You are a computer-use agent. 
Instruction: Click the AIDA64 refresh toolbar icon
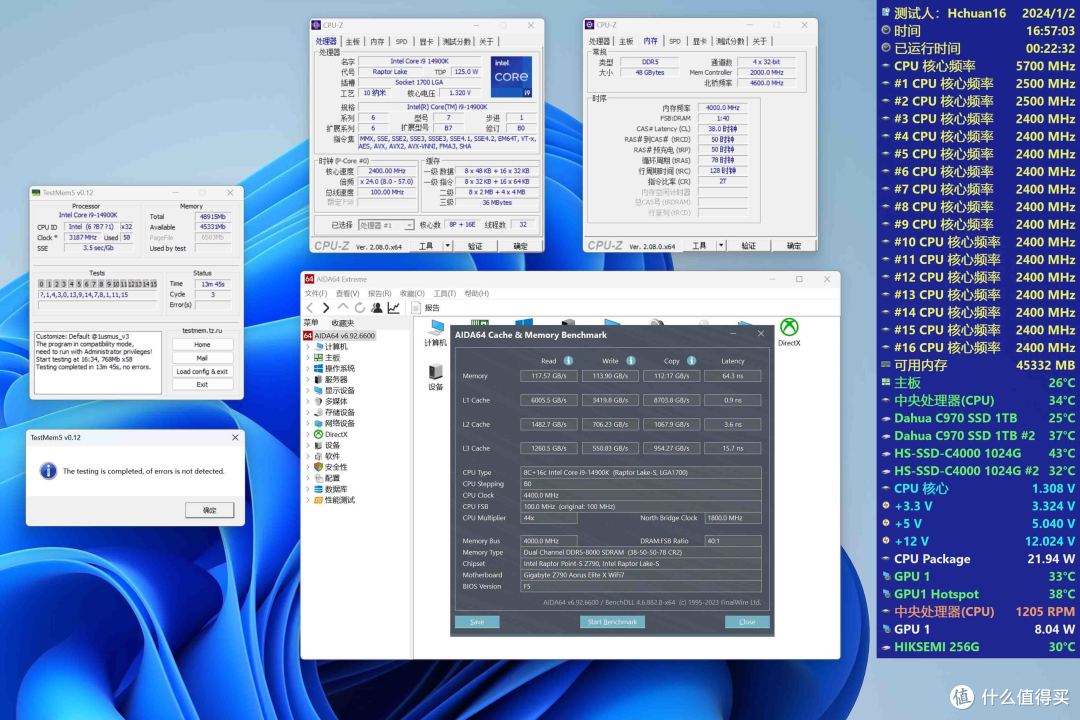click(x=360, y=308)
